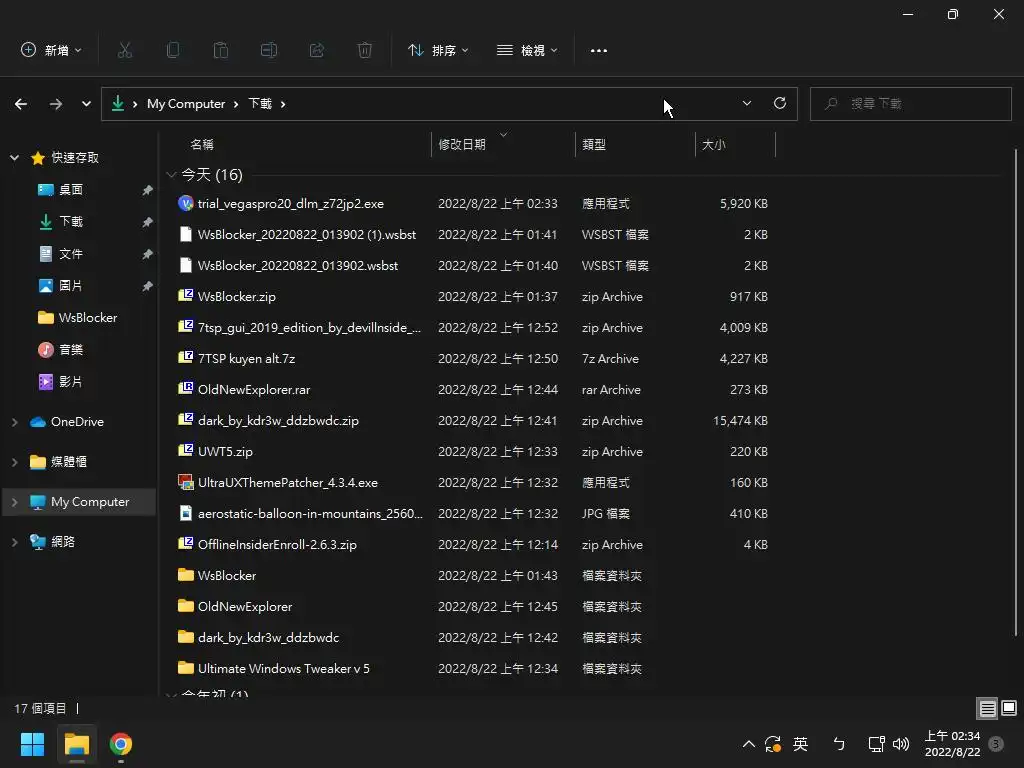Select the WsBlocker folder icon in file list
1024x768 pixels.
(185, 575)
